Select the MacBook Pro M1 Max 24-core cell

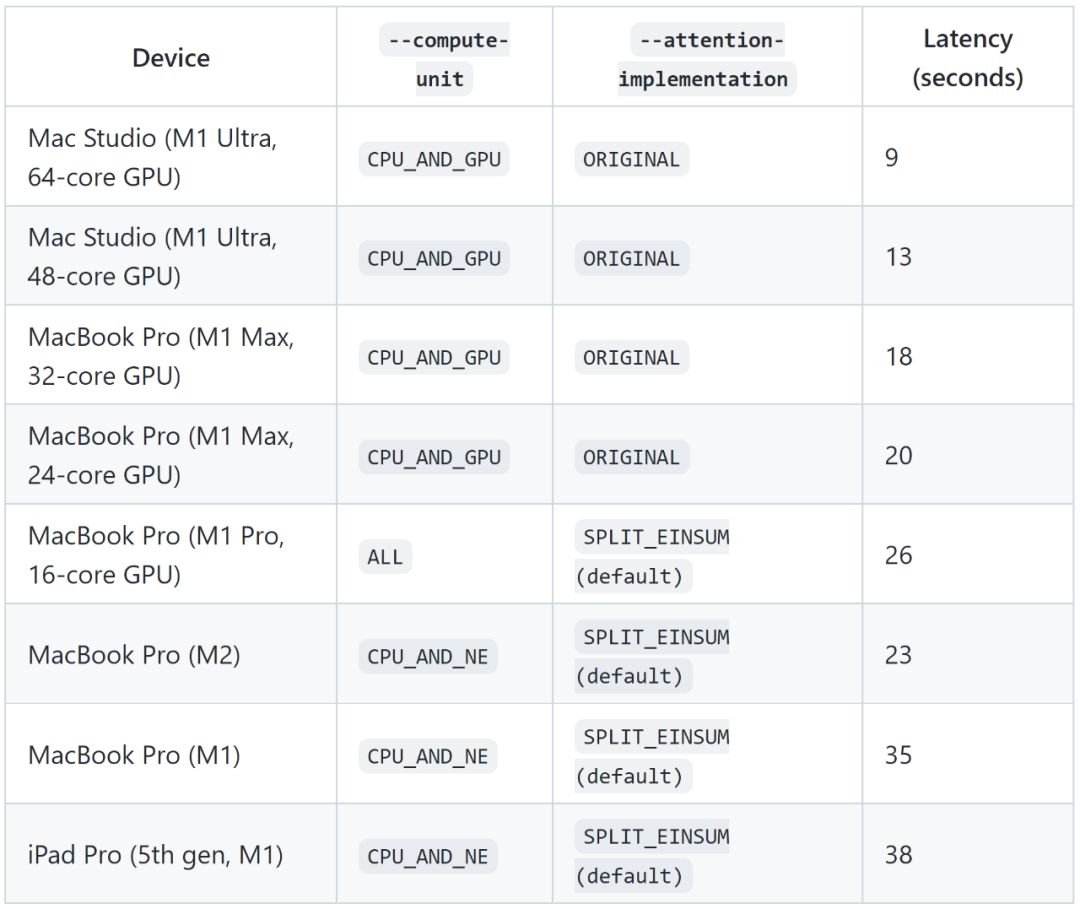pyautogui.click(x=161, y=455)
